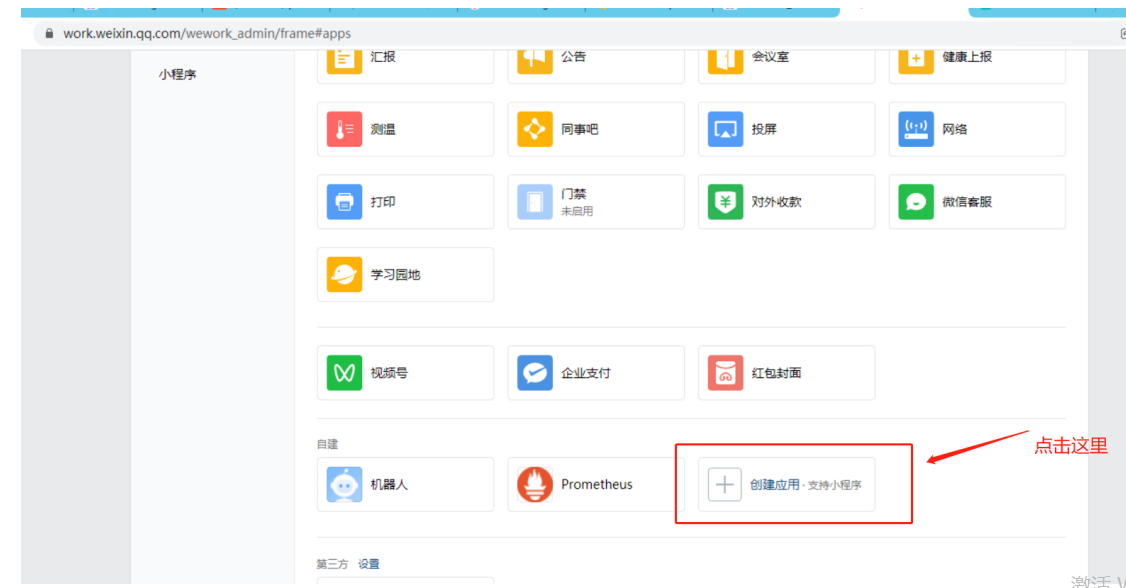Click the 投屏 screen cast icon
The width and height of the screenshot is (1126, 588).
[x=725, y=129]
